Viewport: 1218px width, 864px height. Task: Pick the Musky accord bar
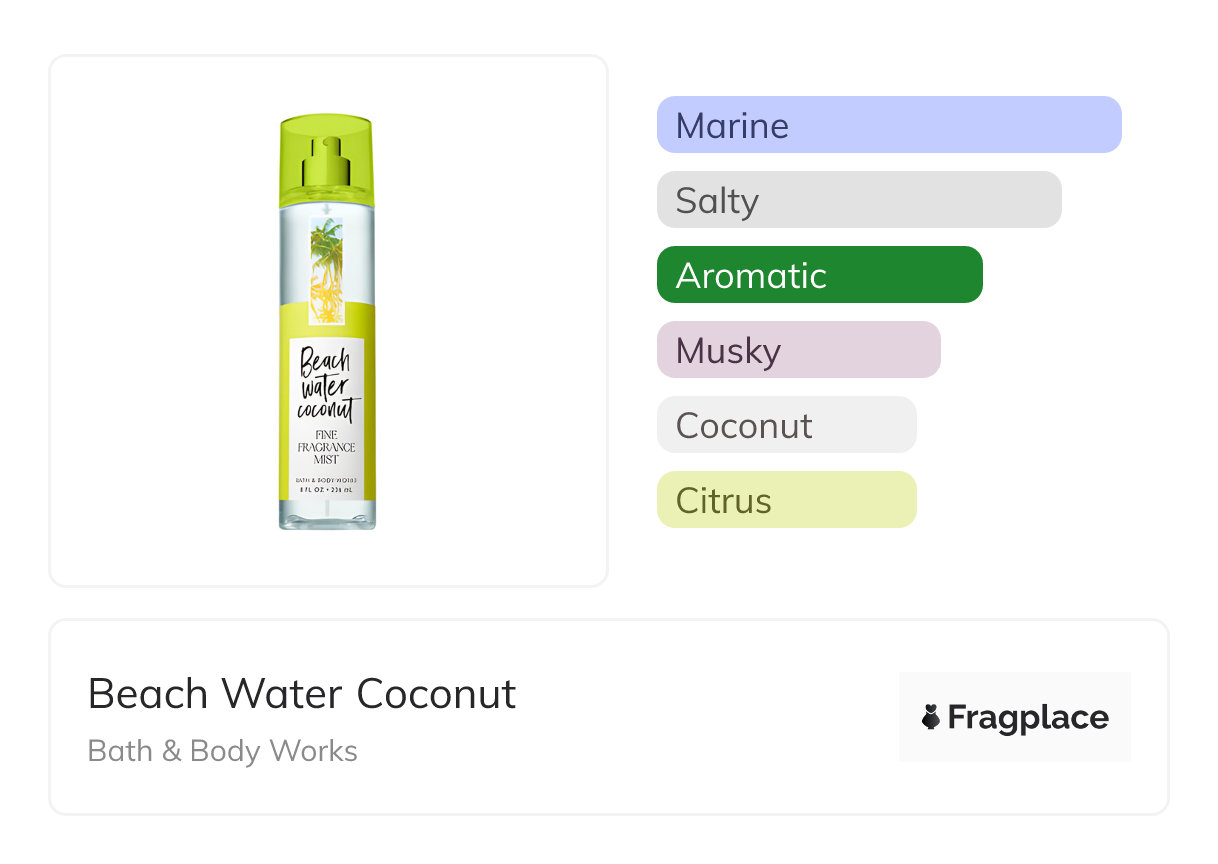point(798,350)
